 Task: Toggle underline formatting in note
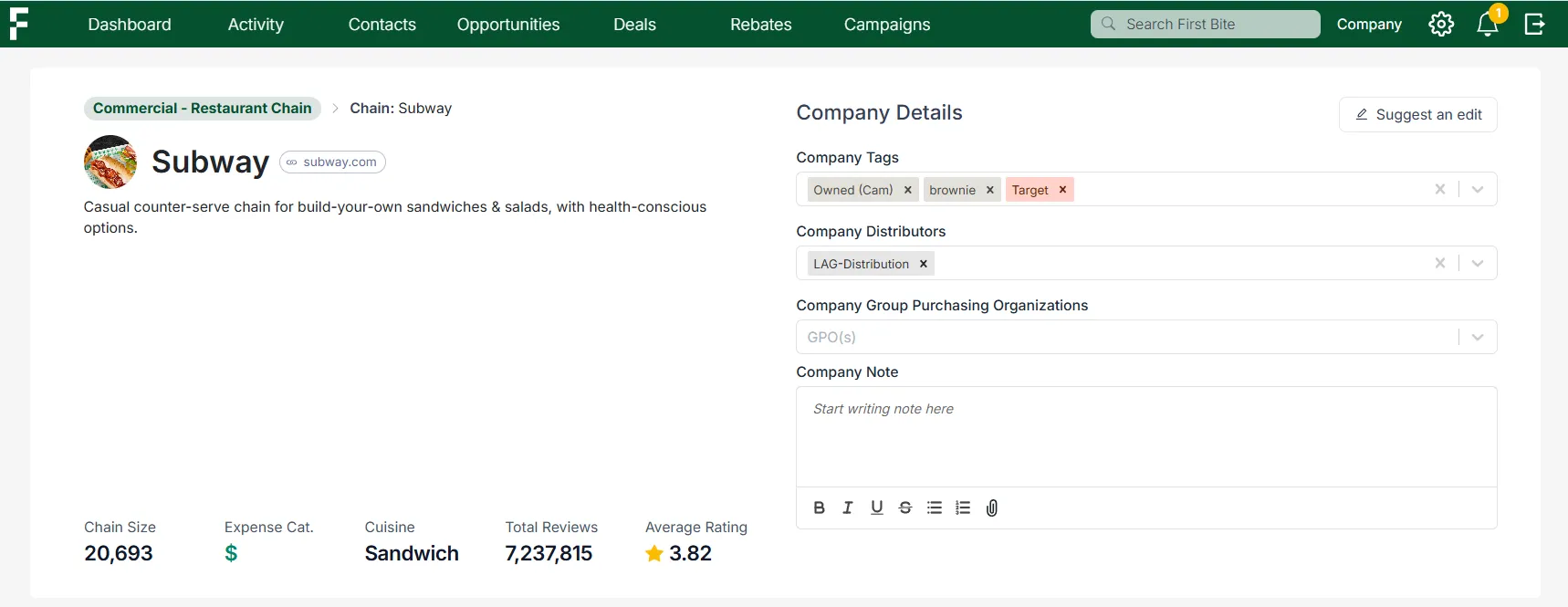coord(877,508)
